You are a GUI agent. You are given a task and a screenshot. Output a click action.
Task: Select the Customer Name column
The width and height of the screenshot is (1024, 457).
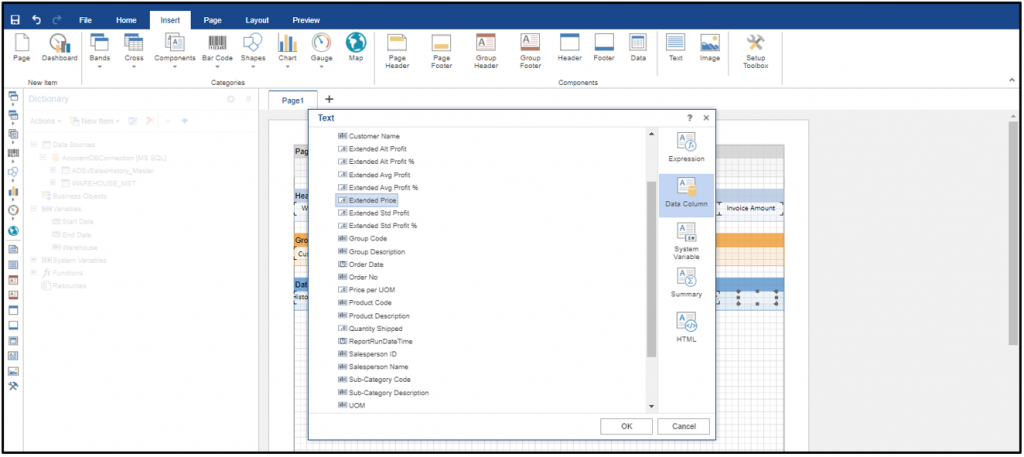pos(369,136)
